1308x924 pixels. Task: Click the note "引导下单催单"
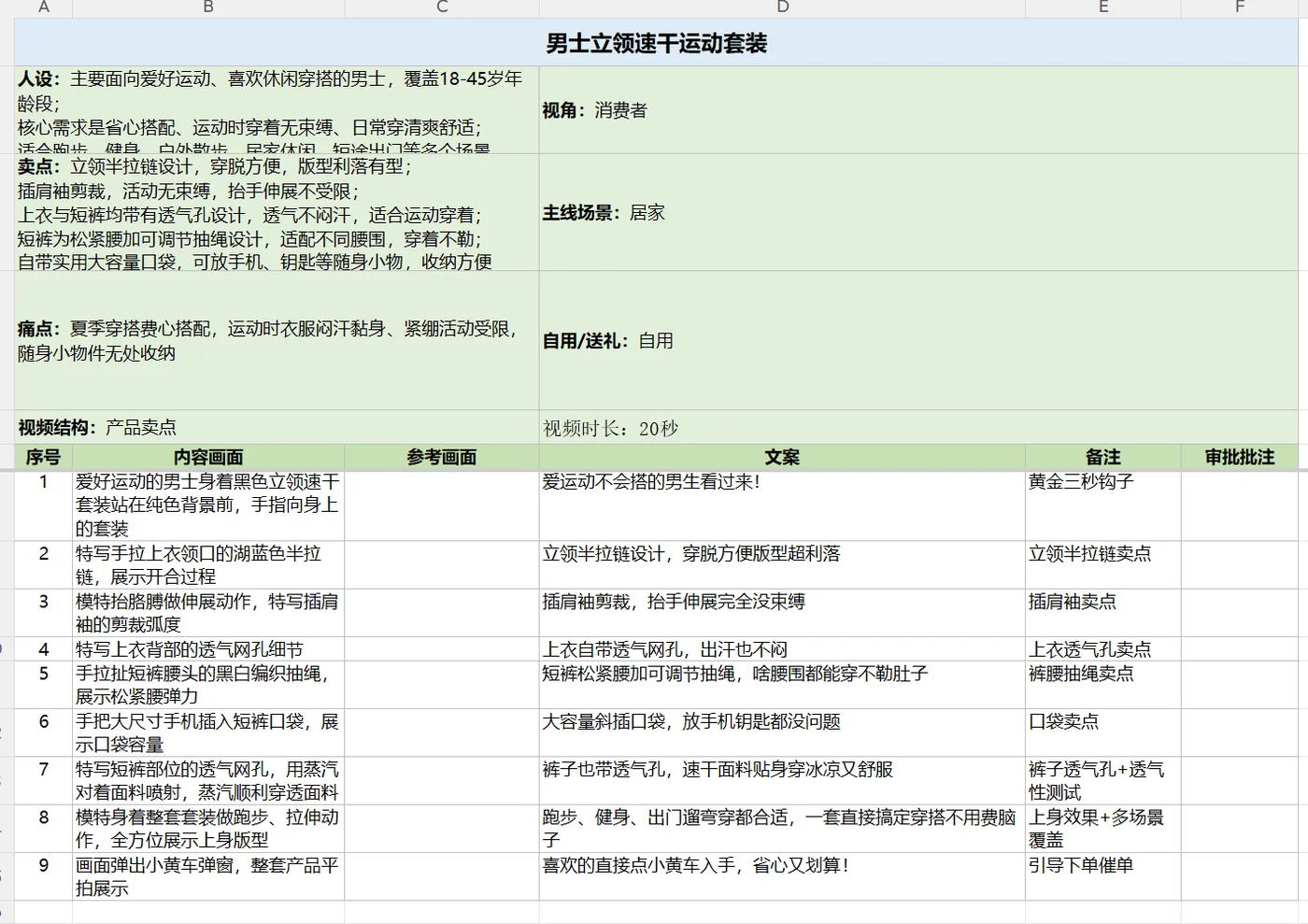coord(1081,865)
